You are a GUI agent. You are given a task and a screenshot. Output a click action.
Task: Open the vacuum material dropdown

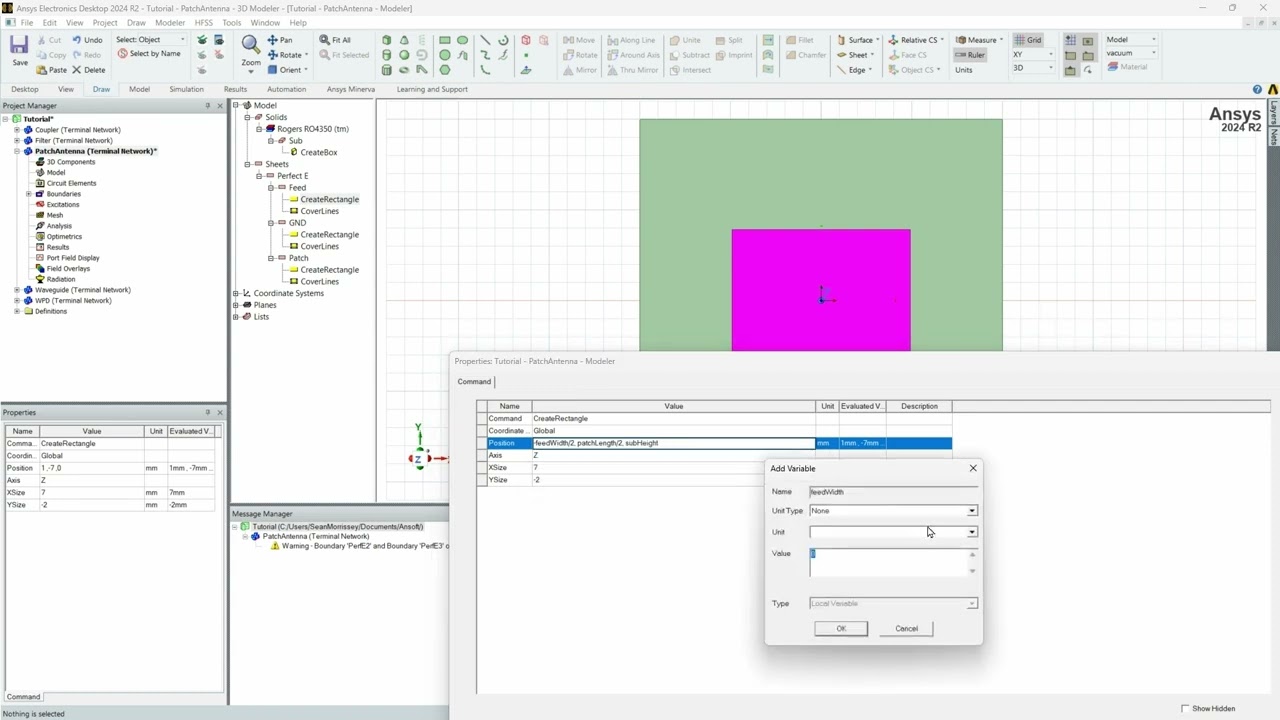(x=1153, y=53)
